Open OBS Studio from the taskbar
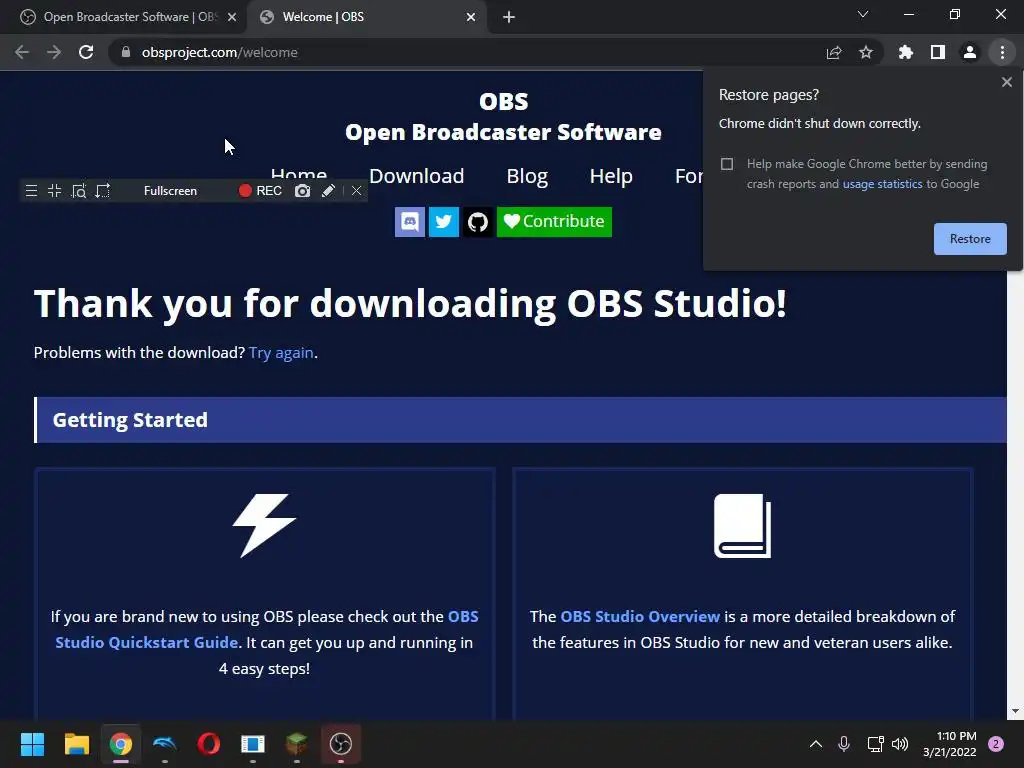The width and height of the screenshot is (1024, 768). point(341,744)
